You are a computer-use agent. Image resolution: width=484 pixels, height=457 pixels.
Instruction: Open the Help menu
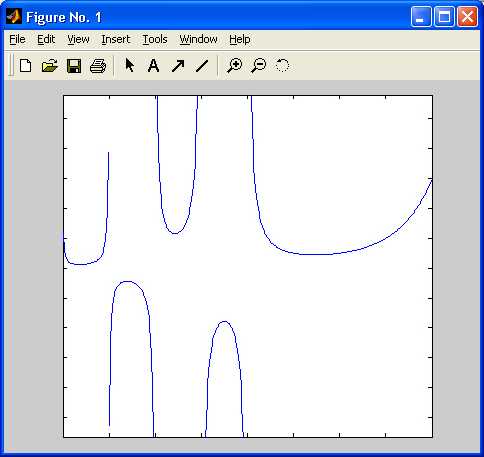point(240,39)
